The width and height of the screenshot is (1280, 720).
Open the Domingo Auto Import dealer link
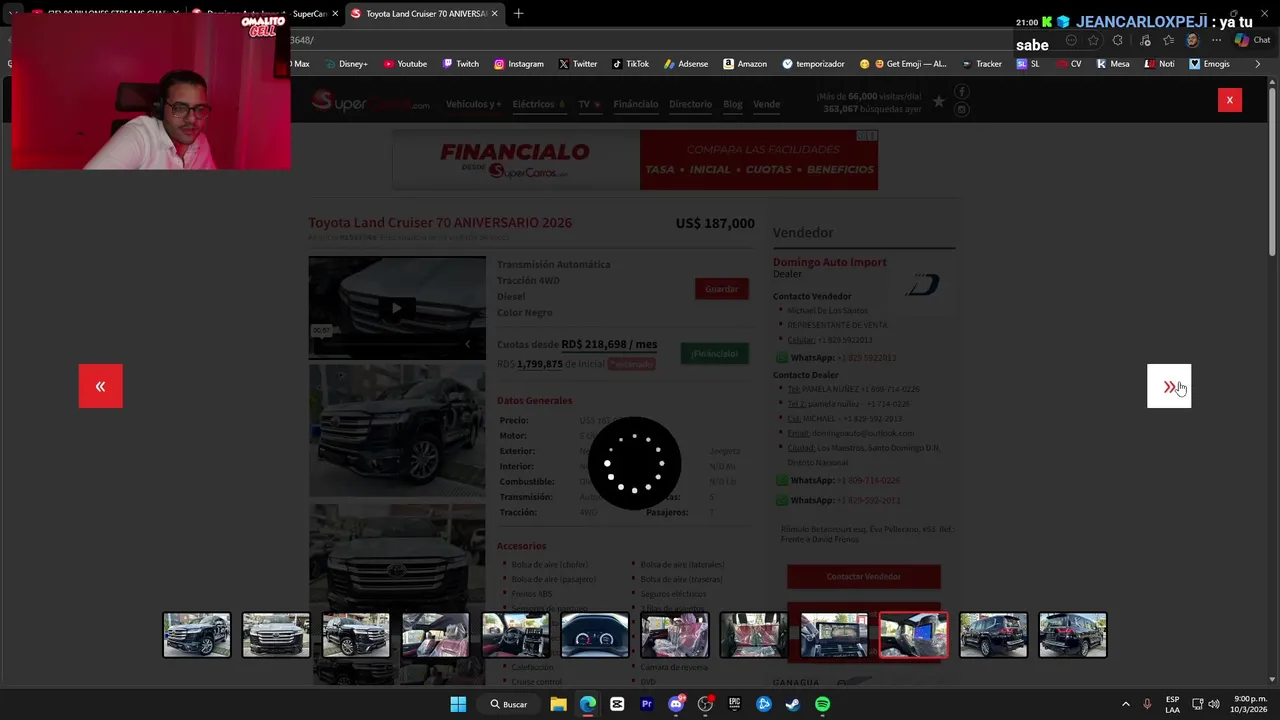point(829,262)
